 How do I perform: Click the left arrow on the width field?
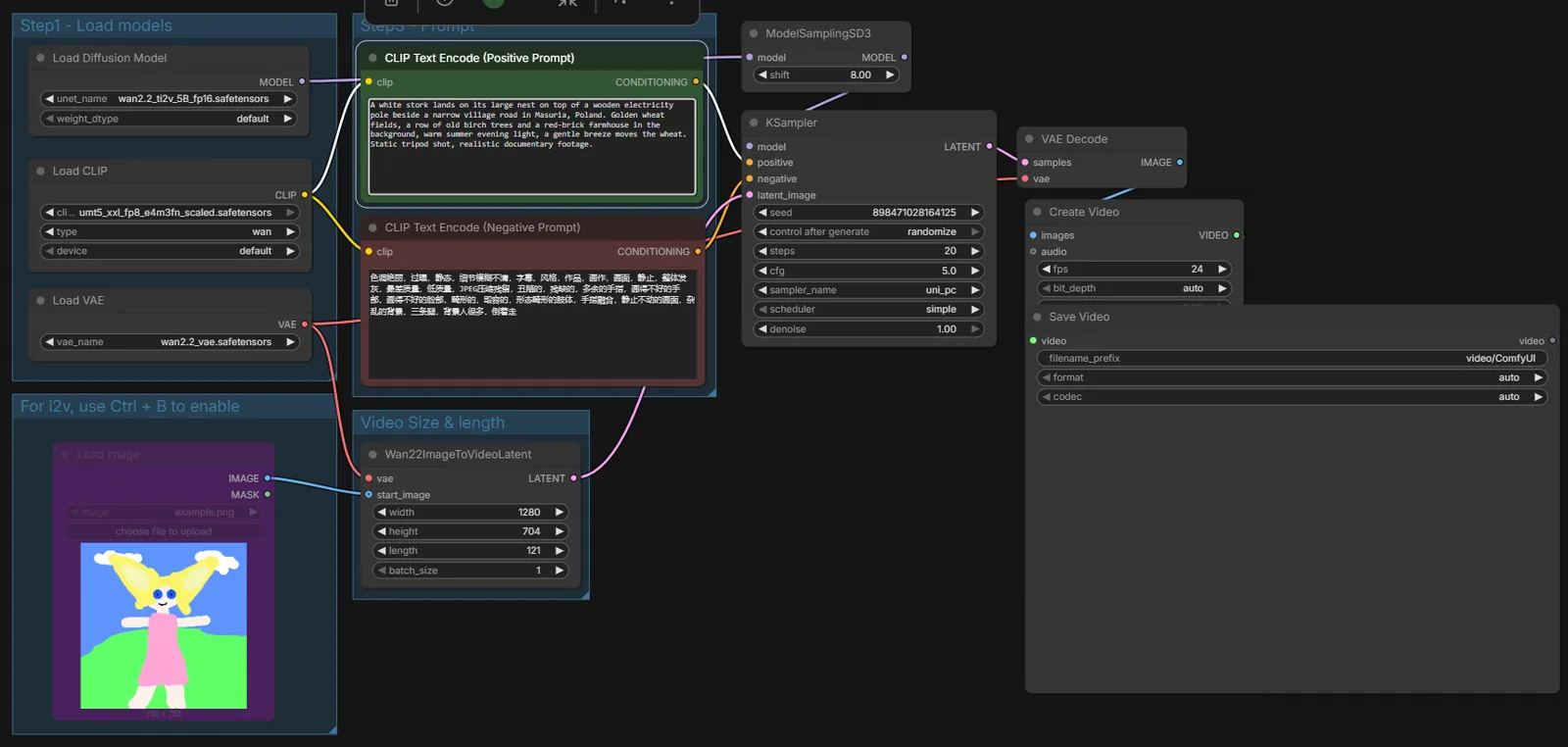coord(381,512)
